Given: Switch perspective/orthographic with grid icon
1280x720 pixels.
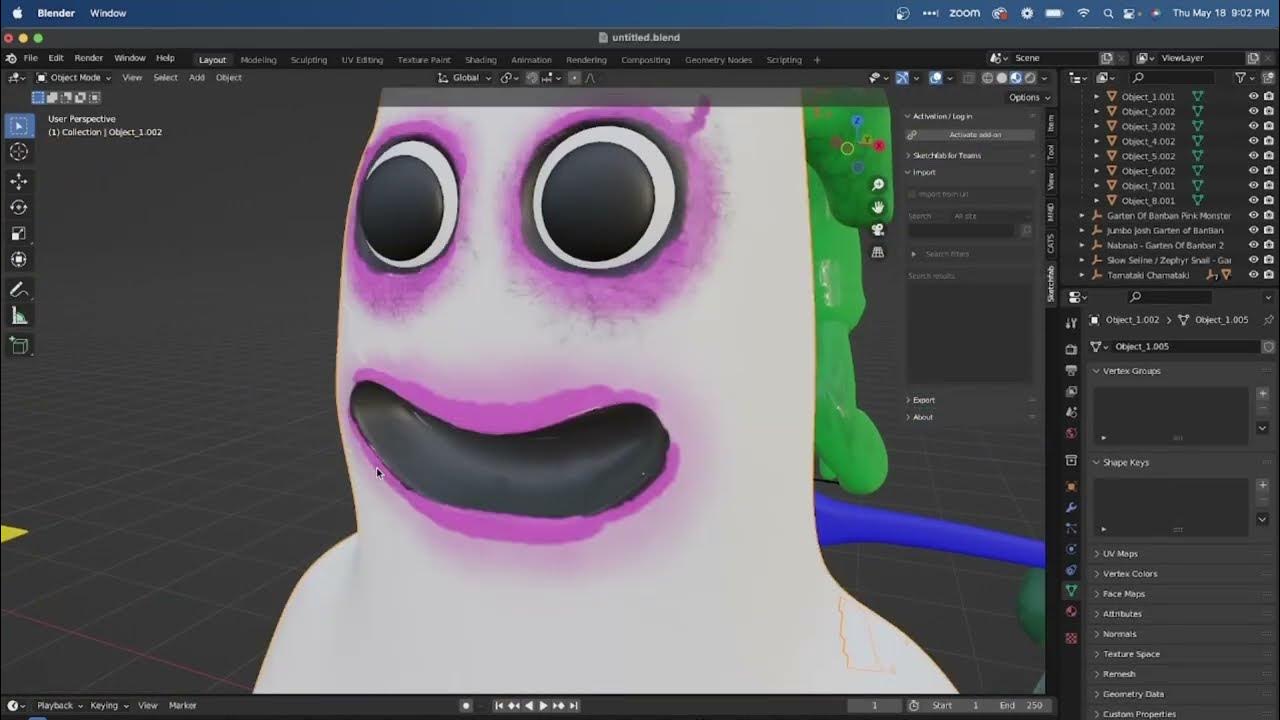Looking at the screenshot, I should (878, 253).
